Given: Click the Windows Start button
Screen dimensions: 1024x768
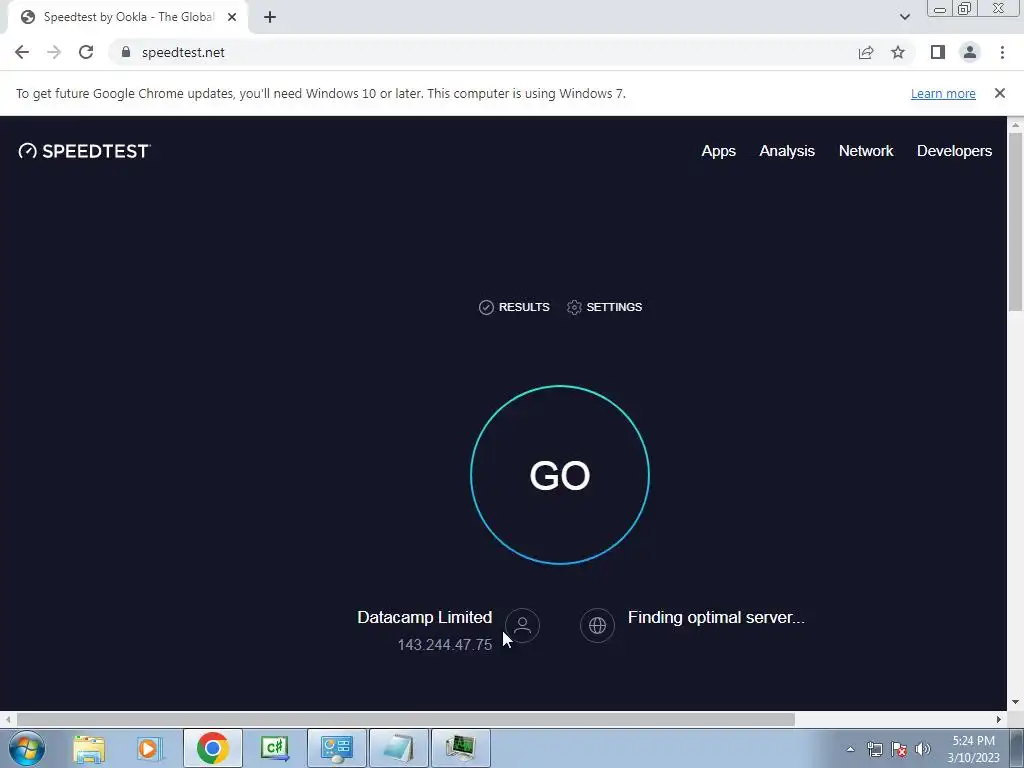Looking at the screenshot, I should coord(27,748).
